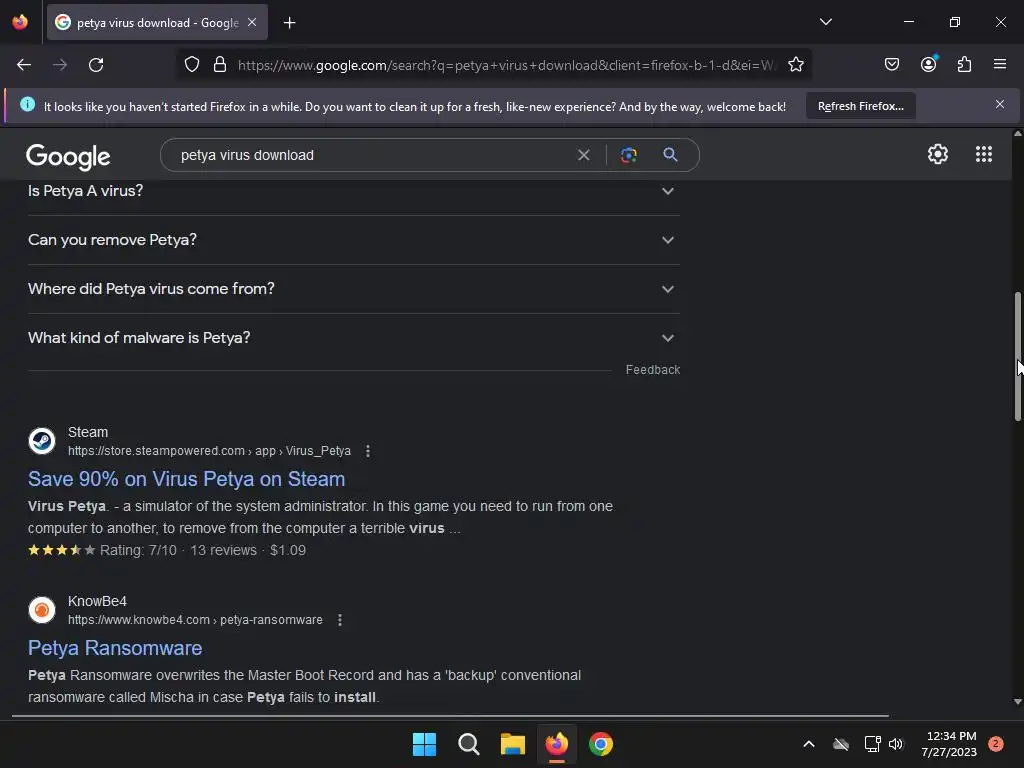Dismiss the Firefox refresh notification bar
1024x768 pixels.
coord(1000,104)
